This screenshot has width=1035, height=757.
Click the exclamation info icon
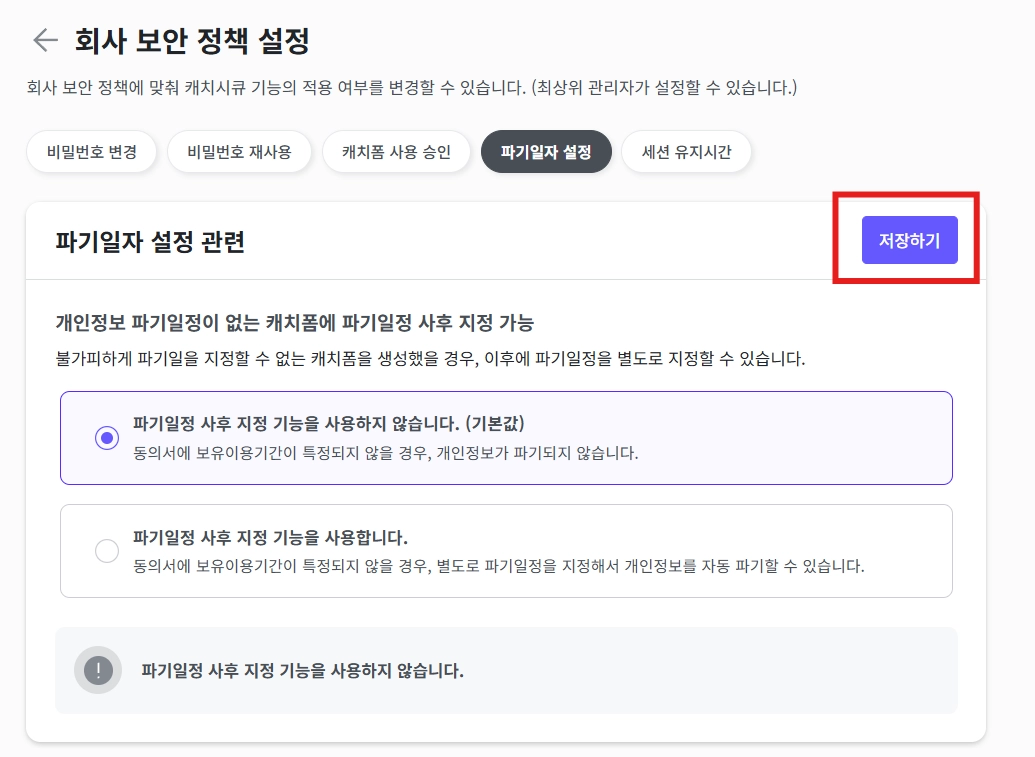coord(98,671)
